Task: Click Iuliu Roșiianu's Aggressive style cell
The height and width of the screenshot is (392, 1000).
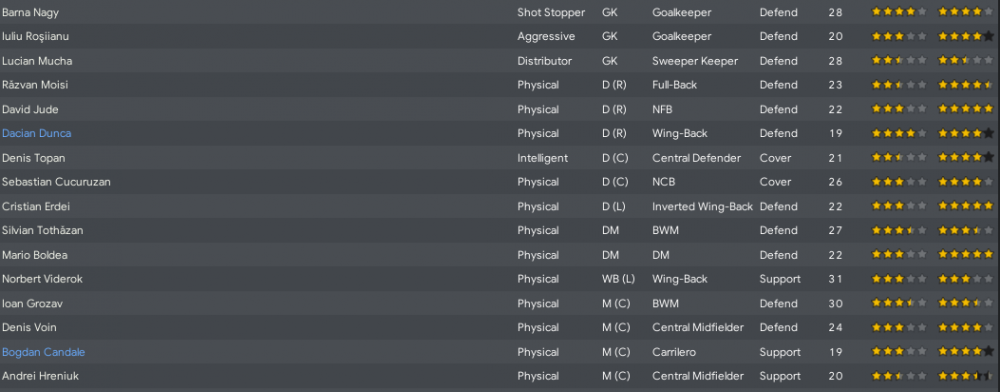Action: tap(546, 36)
